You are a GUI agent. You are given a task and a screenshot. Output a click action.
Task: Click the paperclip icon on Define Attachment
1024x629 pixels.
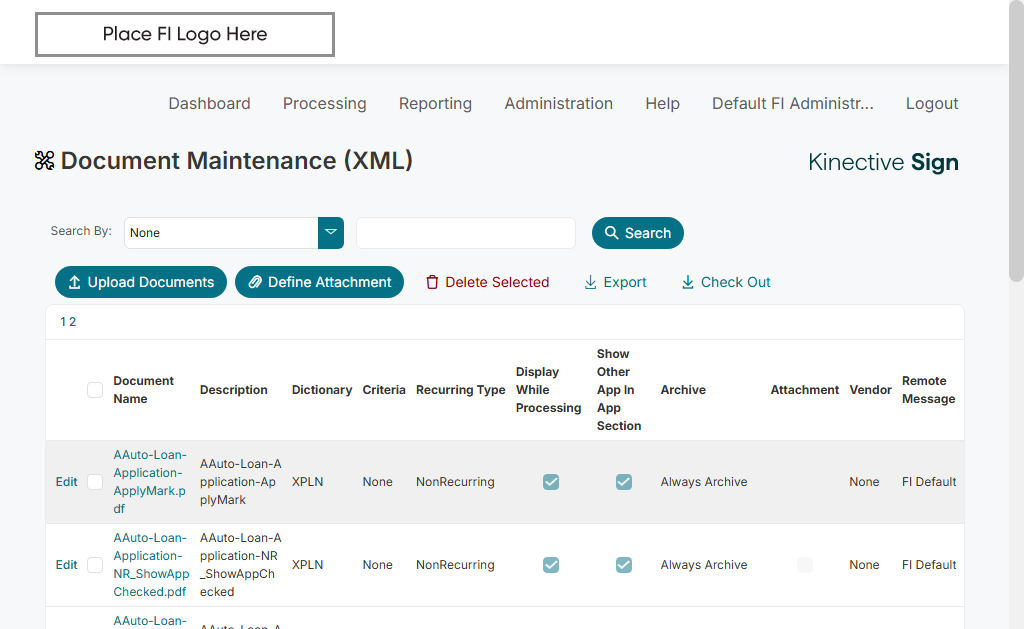[255, 283]
